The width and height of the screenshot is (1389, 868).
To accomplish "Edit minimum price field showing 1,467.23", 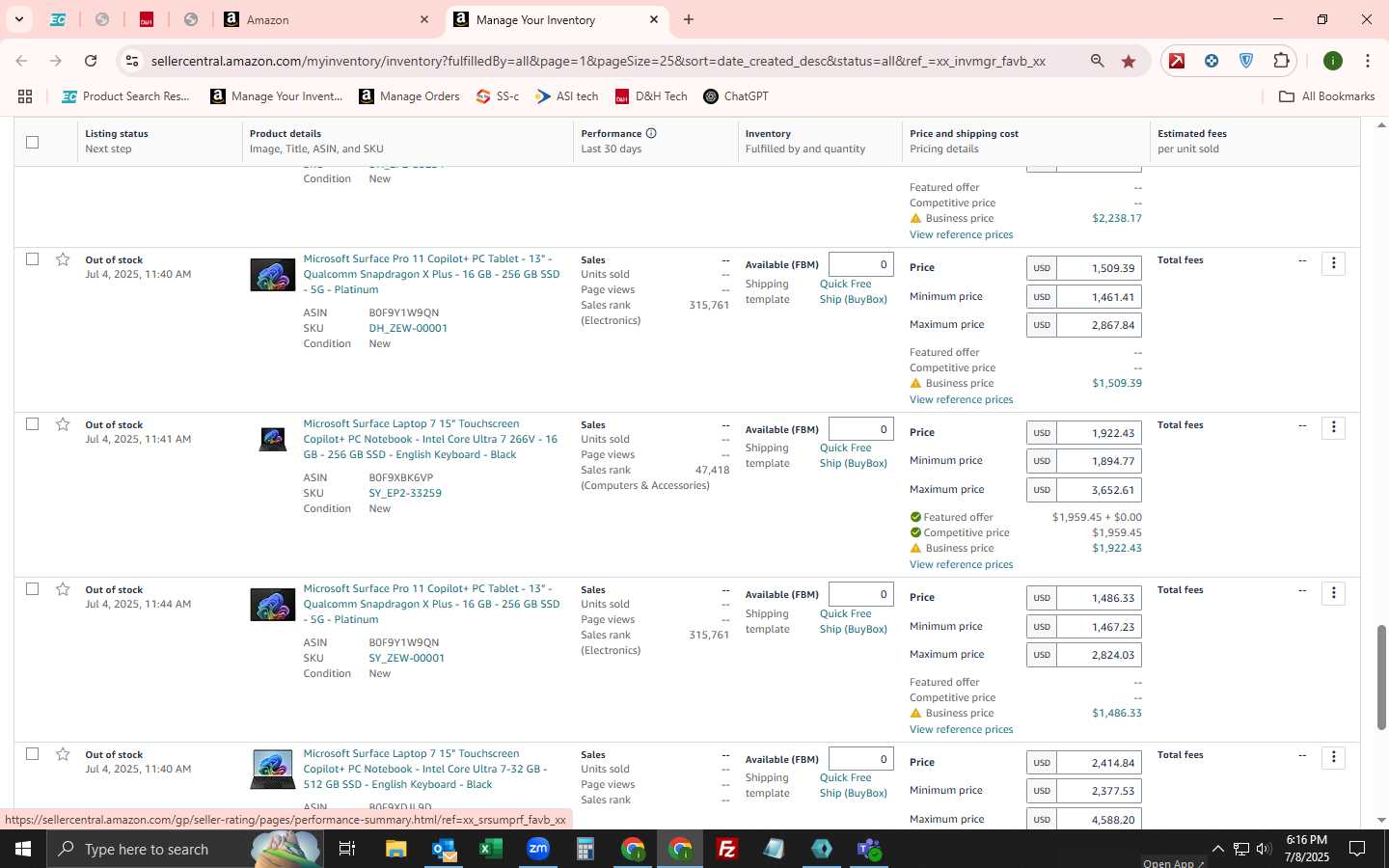I will pos(1100,627).
